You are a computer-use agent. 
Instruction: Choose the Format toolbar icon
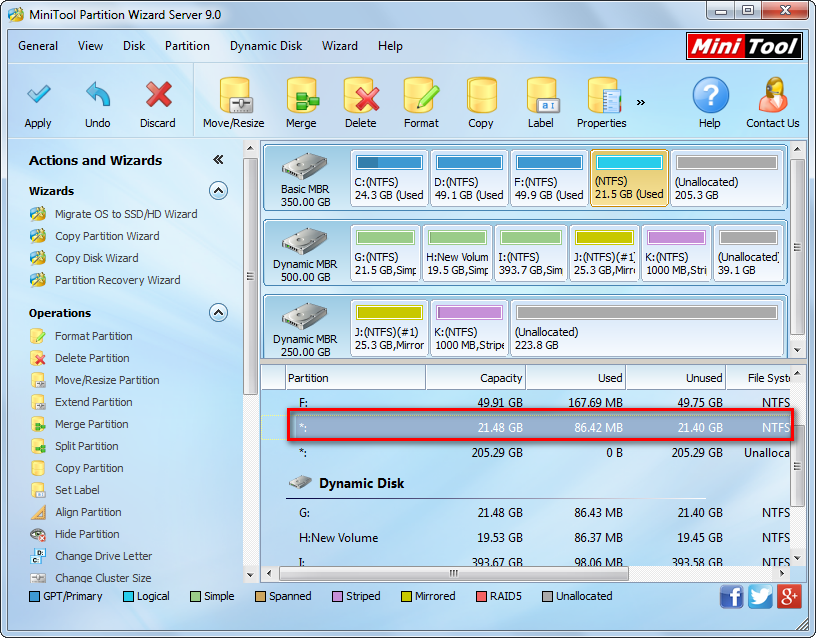click(x=422, y=96)
